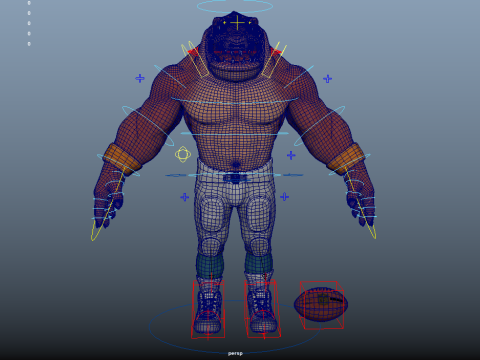The image size is (480, 360).
Task: Select the blue plus control beside the viewer-right shoulder
Action: [328, 79]
